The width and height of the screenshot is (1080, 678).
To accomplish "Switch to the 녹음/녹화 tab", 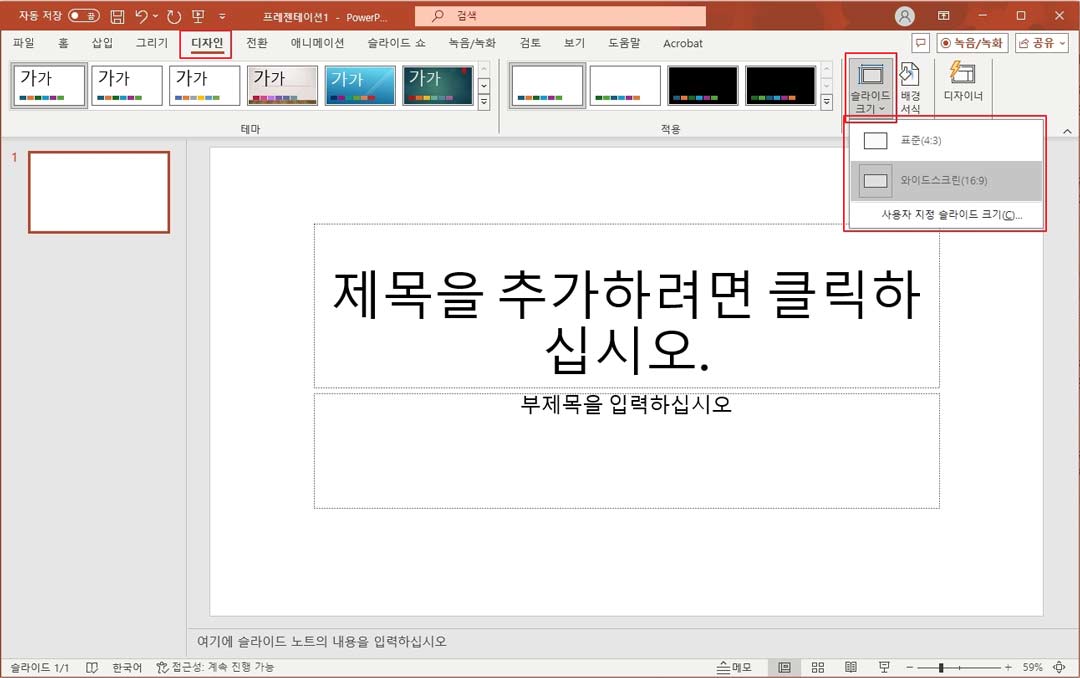I will [x=472, y=43].
